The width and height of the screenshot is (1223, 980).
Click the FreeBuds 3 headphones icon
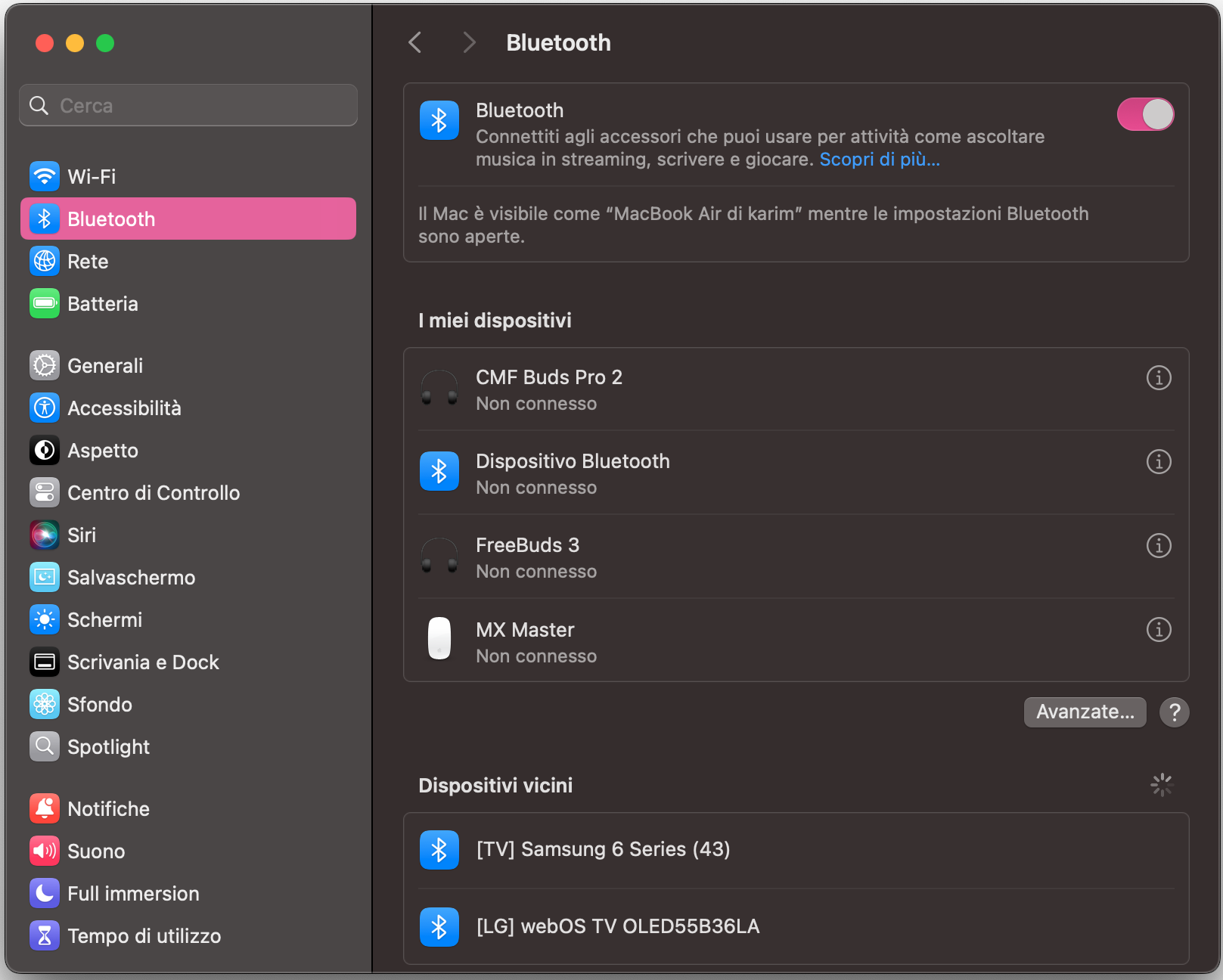click(x=439, y=556)
